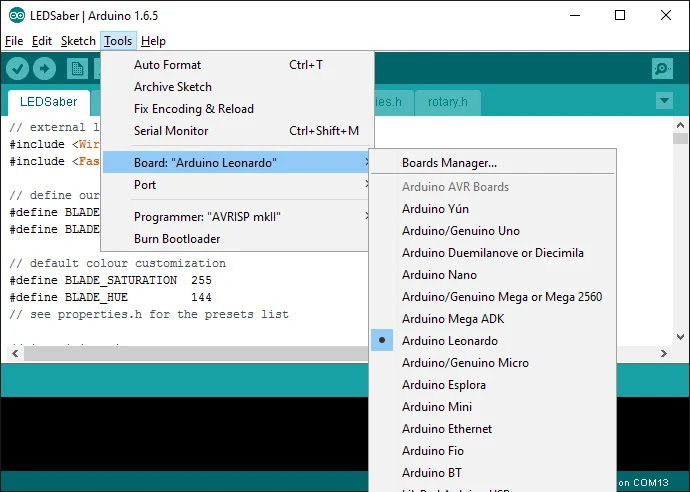Click the "// default colour customization" comment
Screen dimensions: 690x492
117,263
